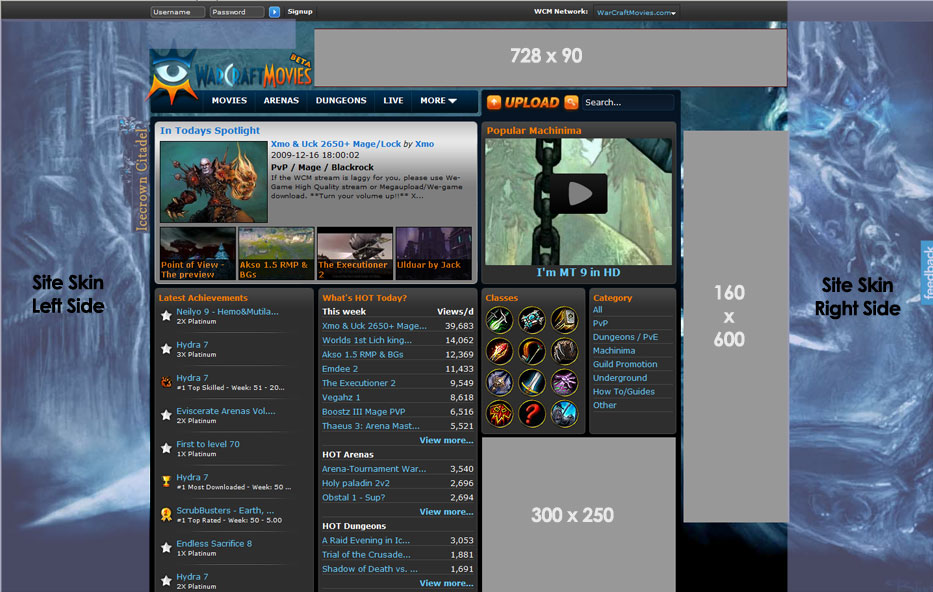Open A Raid Evening in Ic... link
This screenshot has height=592, width=933.
pyautogui.click(x=366, y=540)
